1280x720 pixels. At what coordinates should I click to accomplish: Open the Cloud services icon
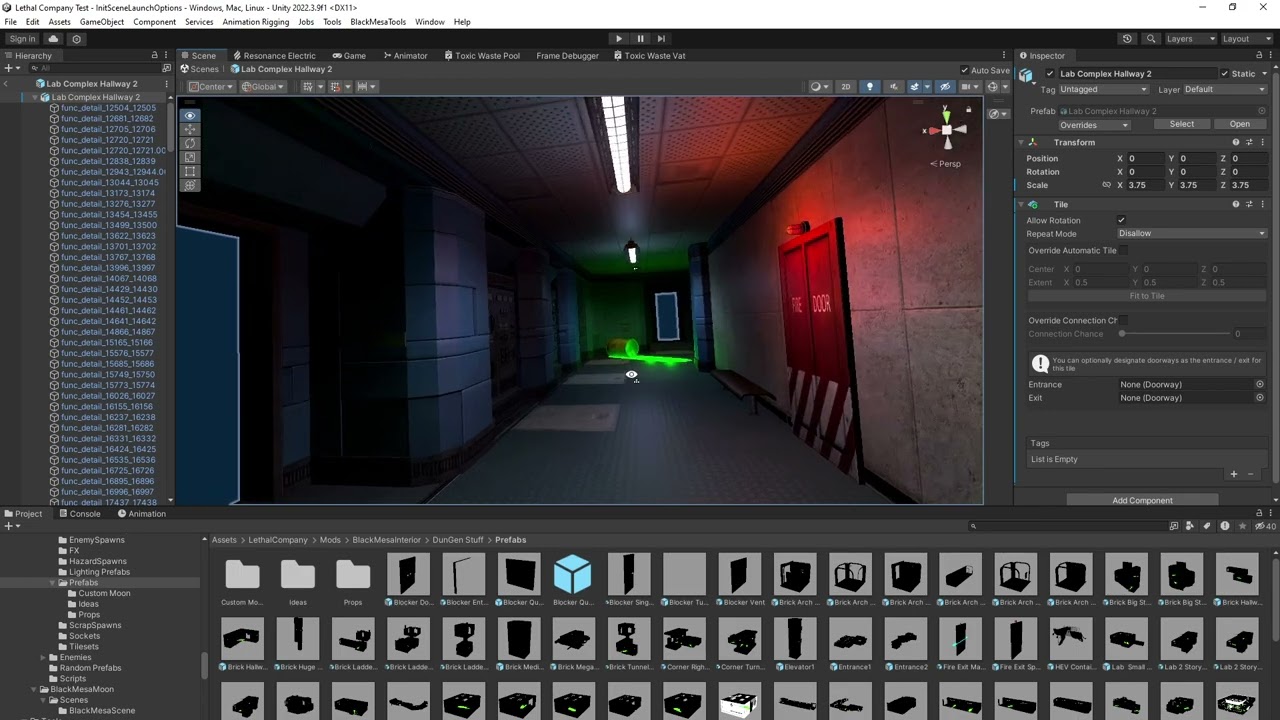tap(53, 39)
